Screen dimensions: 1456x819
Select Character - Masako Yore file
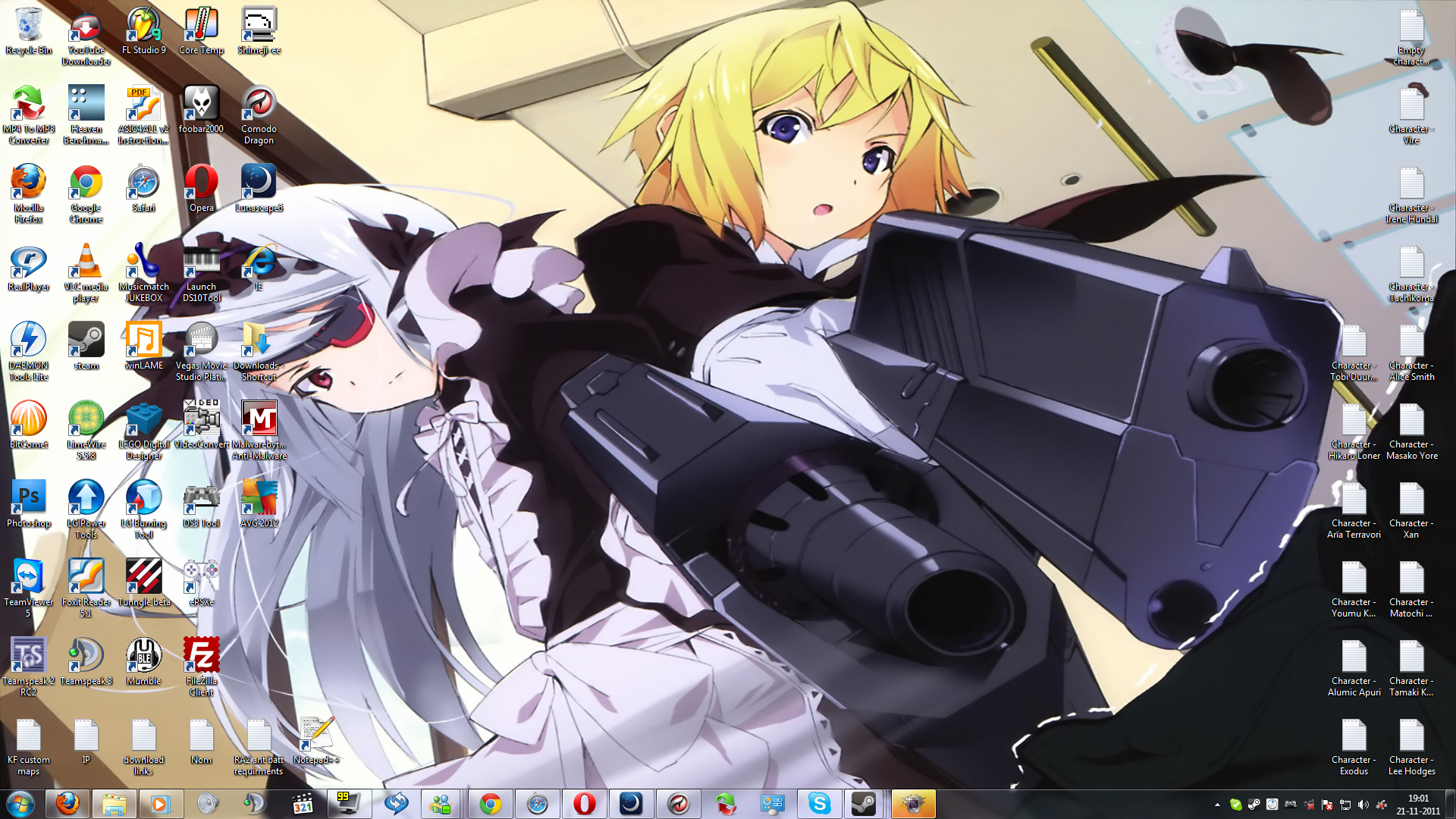(1411, 431)
